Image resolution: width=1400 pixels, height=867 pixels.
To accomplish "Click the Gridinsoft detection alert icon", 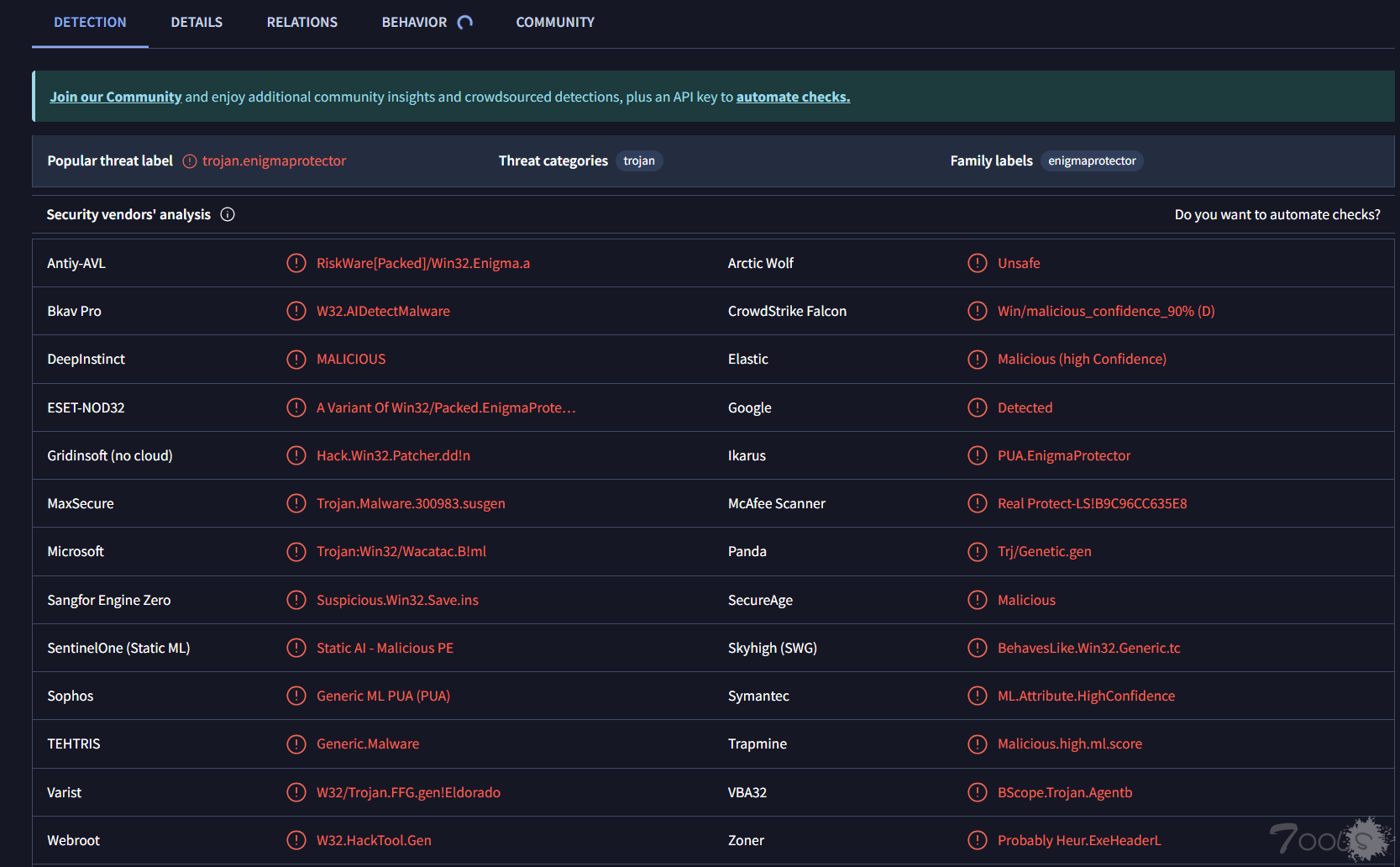I will tap(296, 455).
